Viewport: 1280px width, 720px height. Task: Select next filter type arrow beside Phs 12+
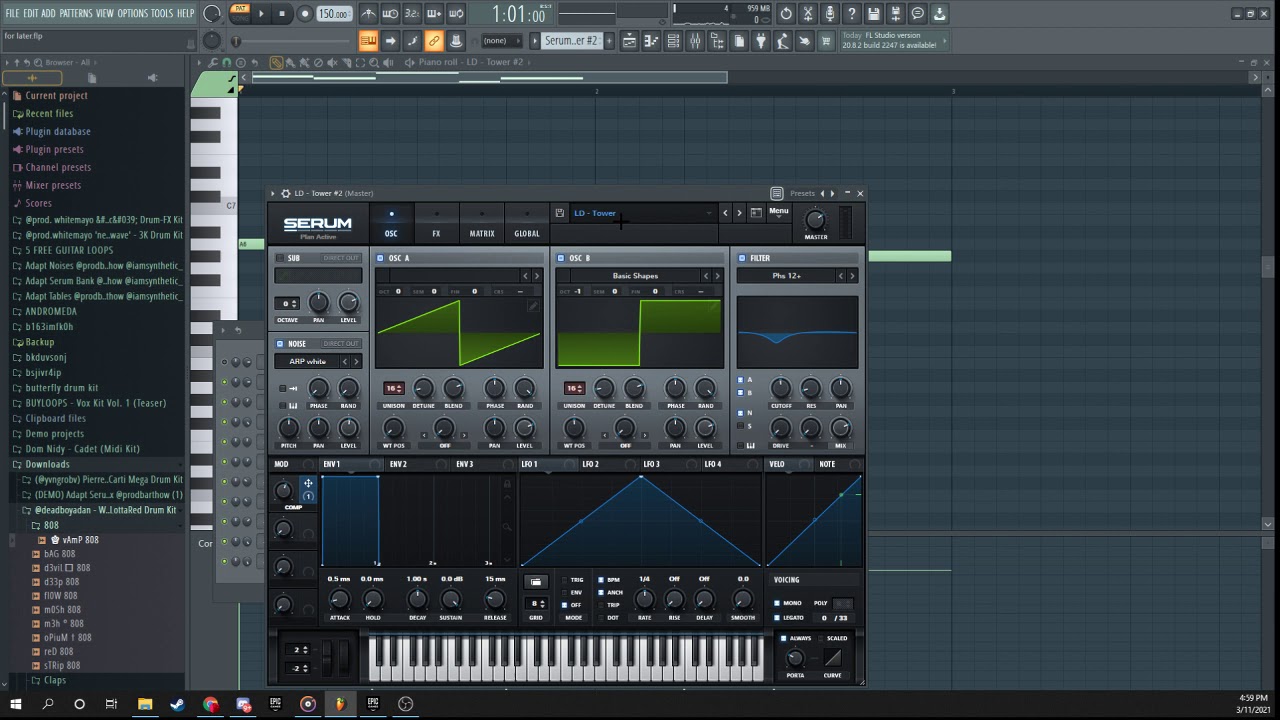(x=852, y=275)
